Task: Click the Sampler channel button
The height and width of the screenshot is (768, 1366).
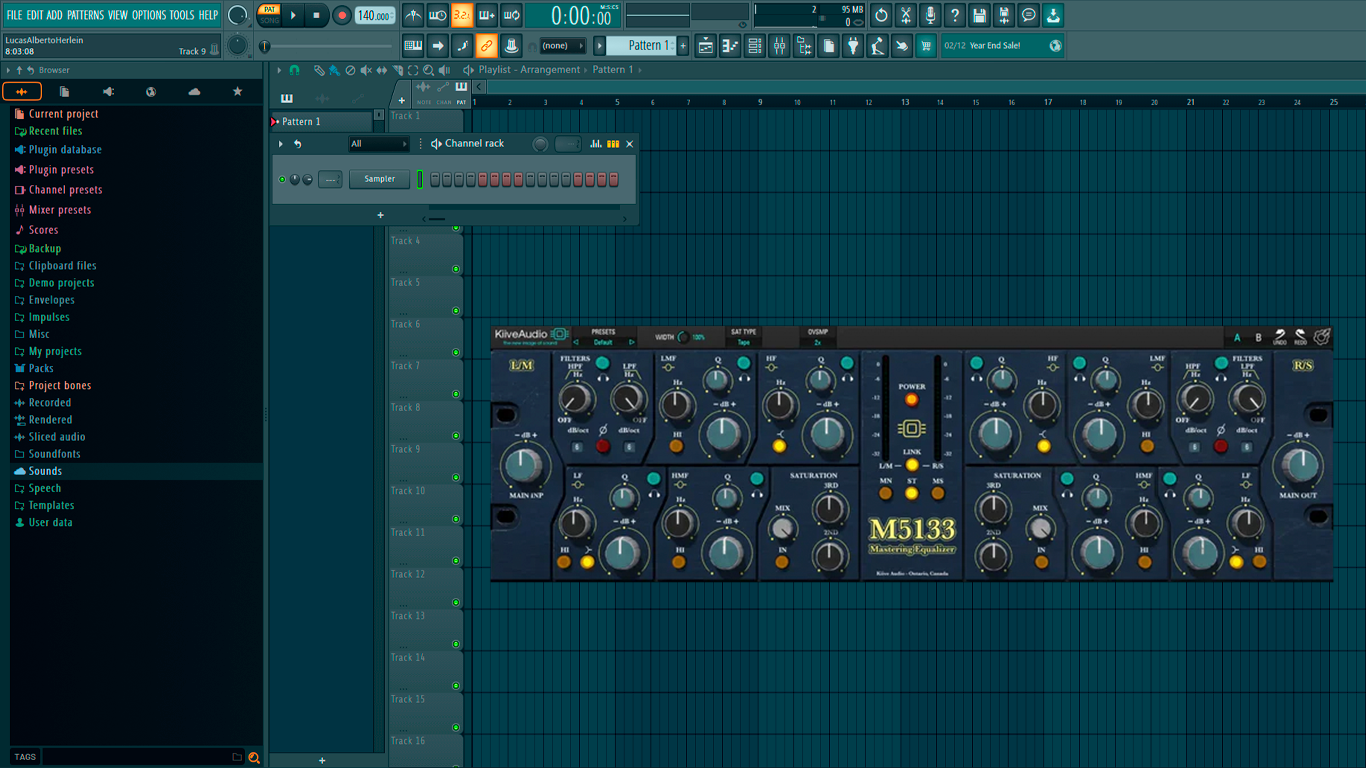Action: pyautogui.click(x=379, y=179)
